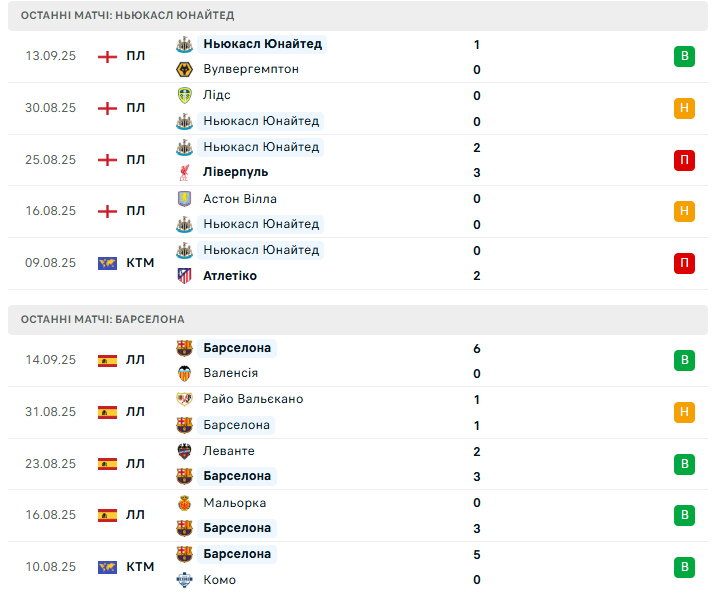Click red П badge for the Liverpool match
The width and height of the screenshot is (717, 596).
(x=684, y=160)
